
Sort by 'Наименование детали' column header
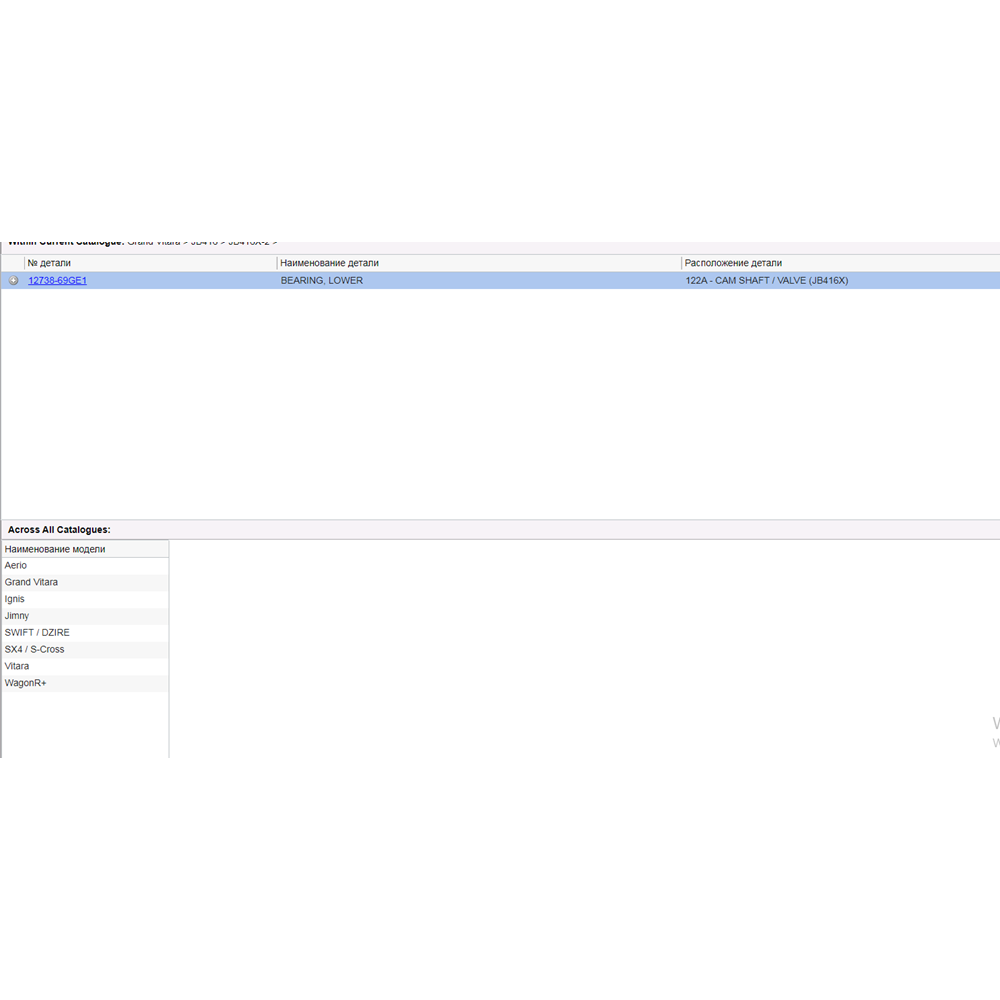(x=330, y=263)
